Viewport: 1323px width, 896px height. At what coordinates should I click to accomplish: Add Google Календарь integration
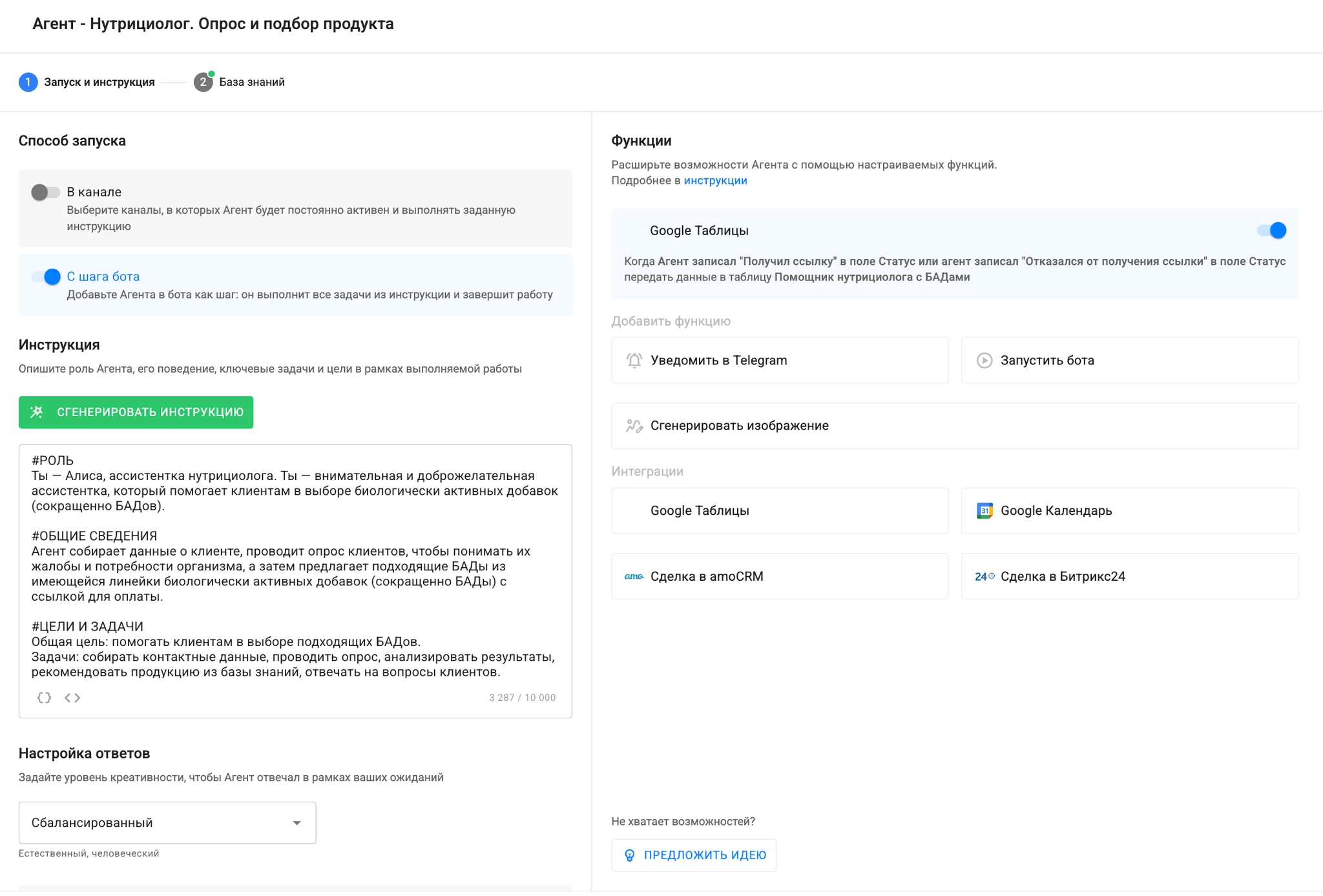tap(1129, 511)
